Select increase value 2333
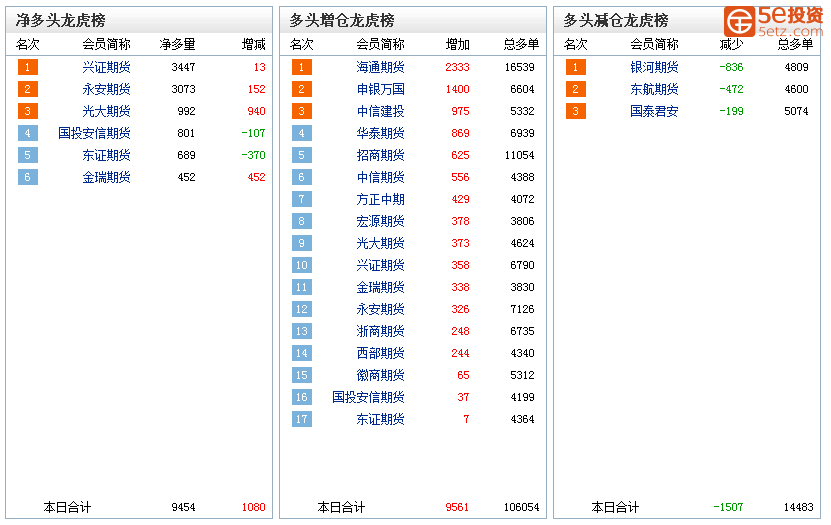 coord(457,67)
